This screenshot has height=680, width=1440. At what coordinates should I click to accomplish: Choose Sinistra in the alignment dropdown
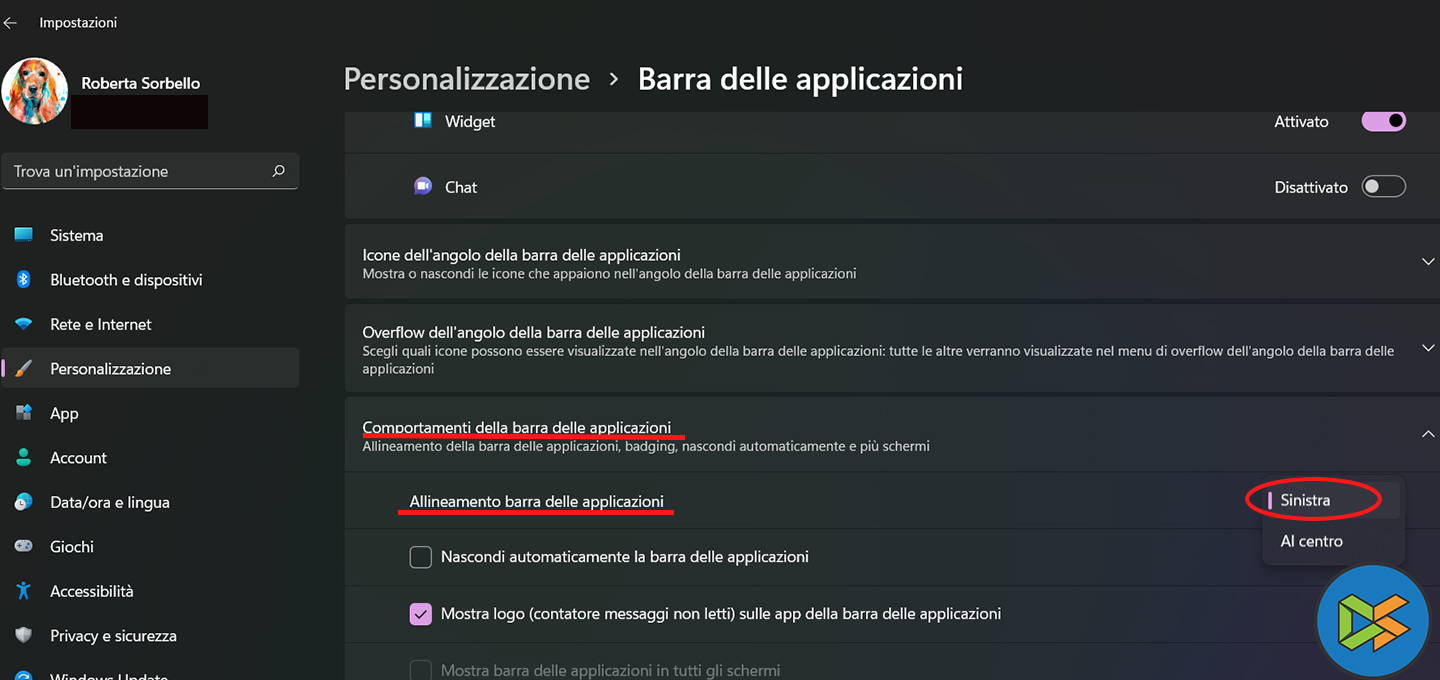[1306, 500]
